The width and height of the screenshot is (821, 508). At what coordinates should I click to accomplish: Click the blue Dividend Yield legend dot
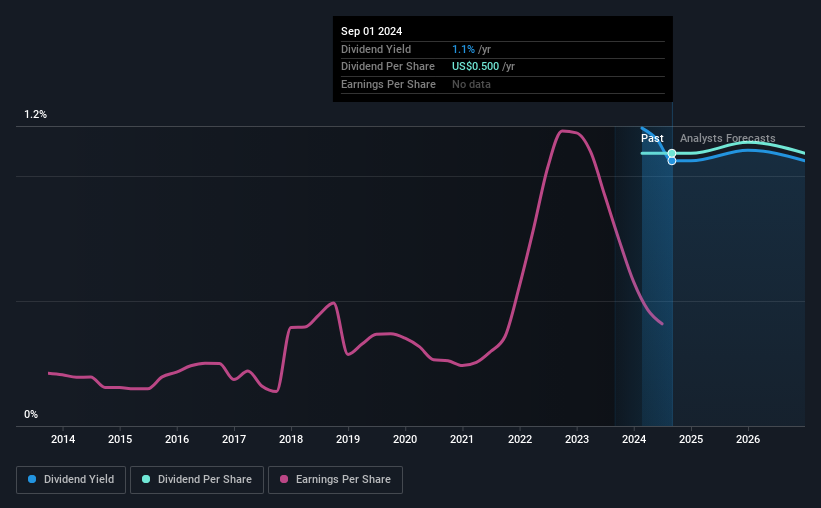(x=32, y=479)
